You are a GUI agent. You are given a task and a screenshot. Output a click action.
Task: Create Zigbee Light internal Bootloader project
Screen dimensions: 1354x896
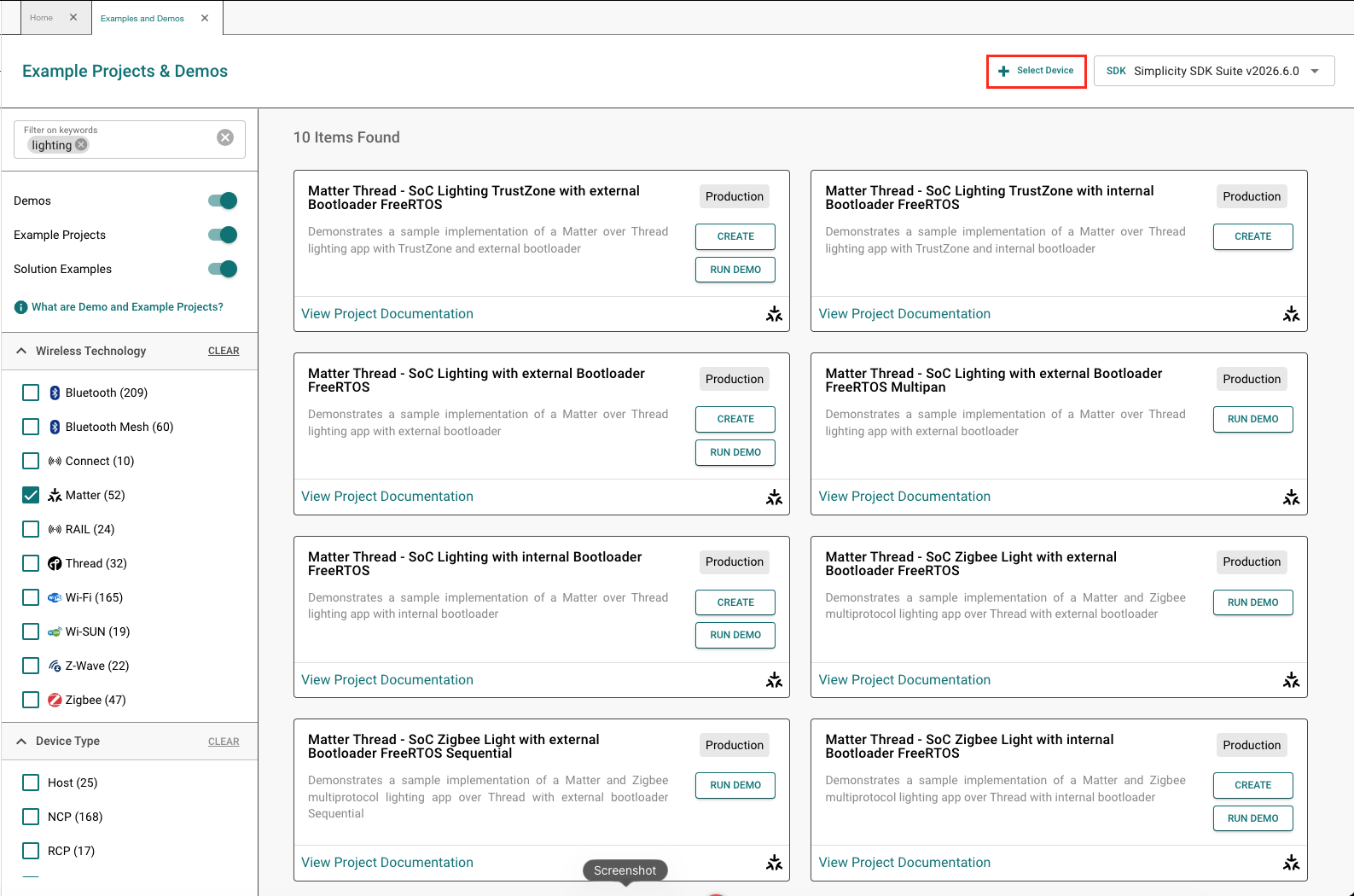[x=1252, y=785]
